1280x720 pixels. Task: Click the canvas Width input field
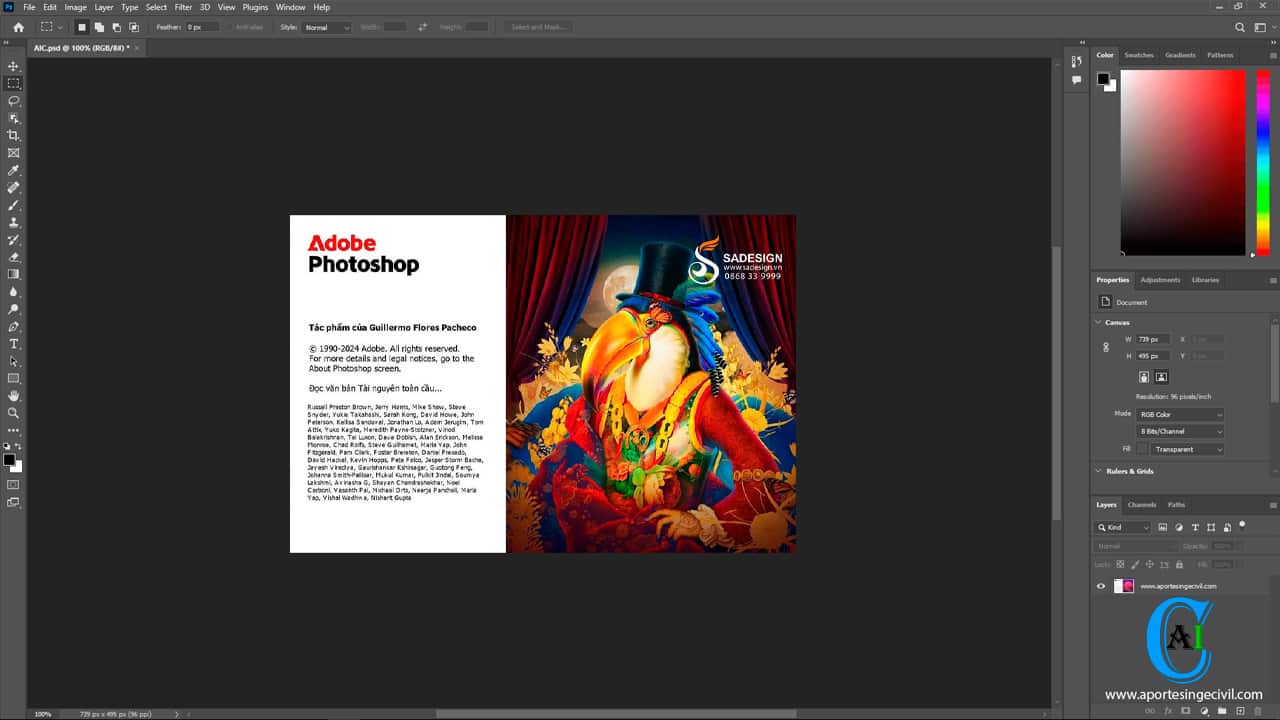coord(1153,340)
